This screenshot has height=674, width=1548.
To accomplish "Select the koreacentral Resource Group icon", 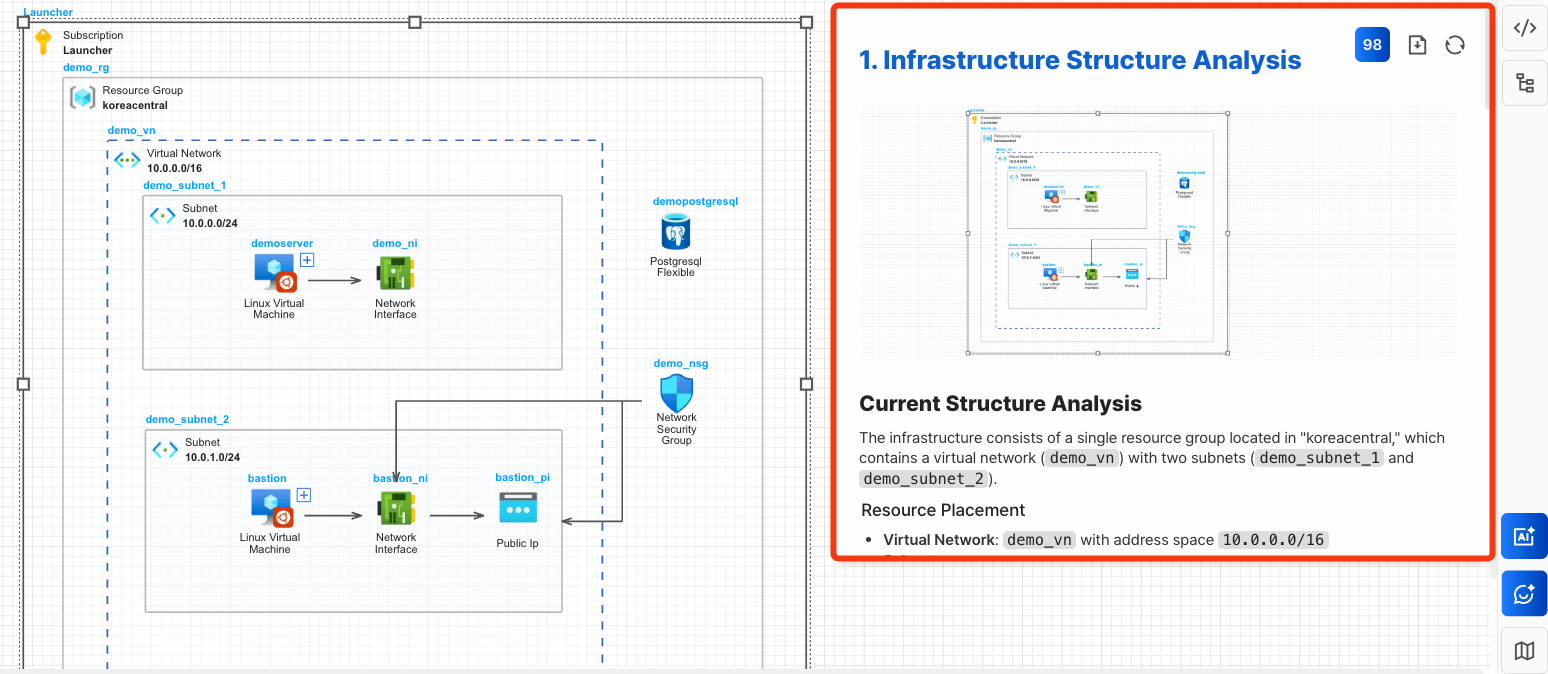I will click(x=82, y=98).
